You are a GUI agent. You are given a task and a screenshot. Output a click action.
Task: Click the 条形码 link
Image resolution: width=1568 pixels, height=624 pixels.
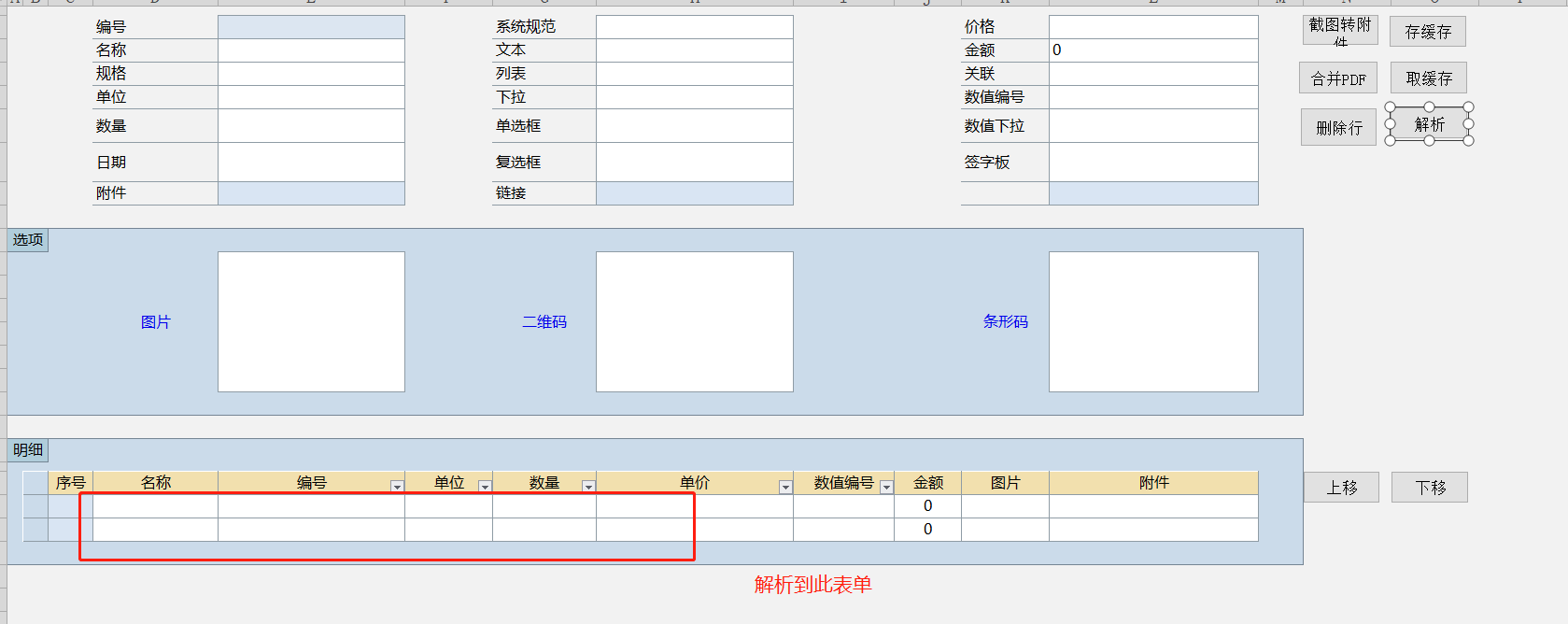1005,321
